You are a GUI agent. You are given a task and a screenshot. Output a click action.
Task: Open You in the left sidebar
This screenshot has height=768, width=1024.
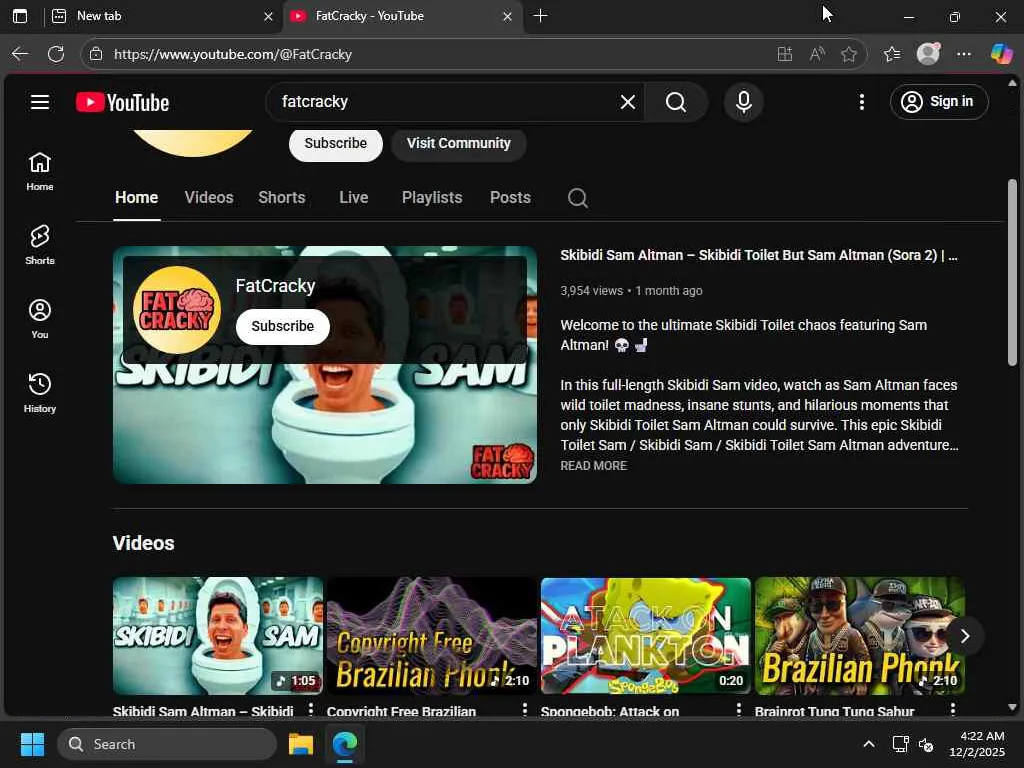(x=40, y=319)
